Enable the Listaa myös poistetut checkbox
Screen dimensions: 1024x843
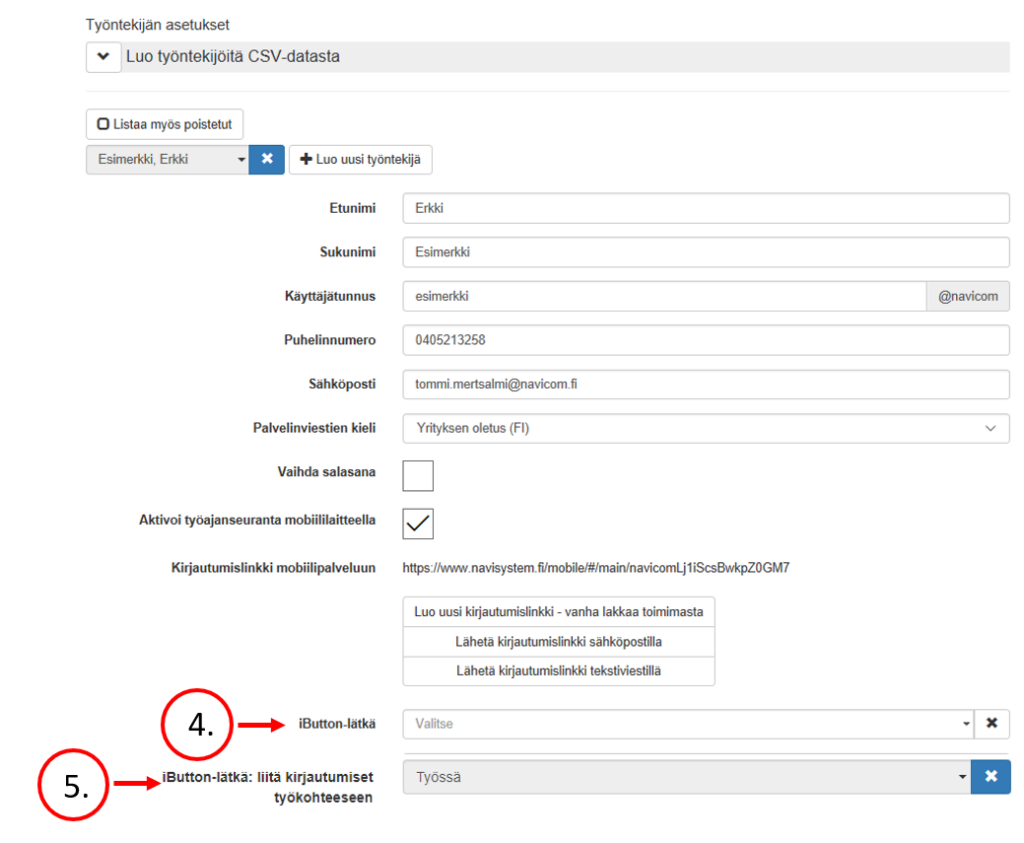click(103, 124)
